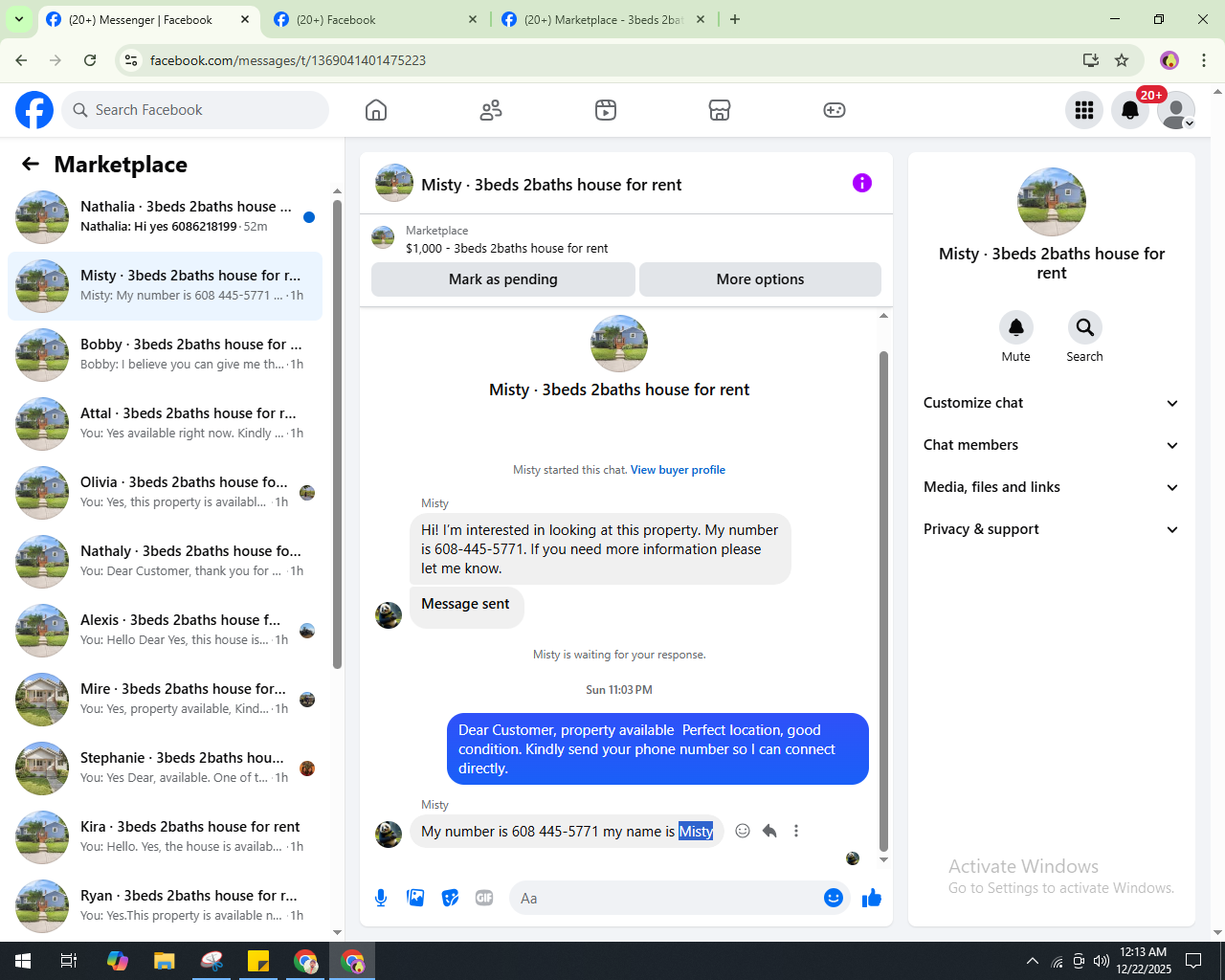
Task: Click the Facebook logo icon
Action: pos(34,110)
